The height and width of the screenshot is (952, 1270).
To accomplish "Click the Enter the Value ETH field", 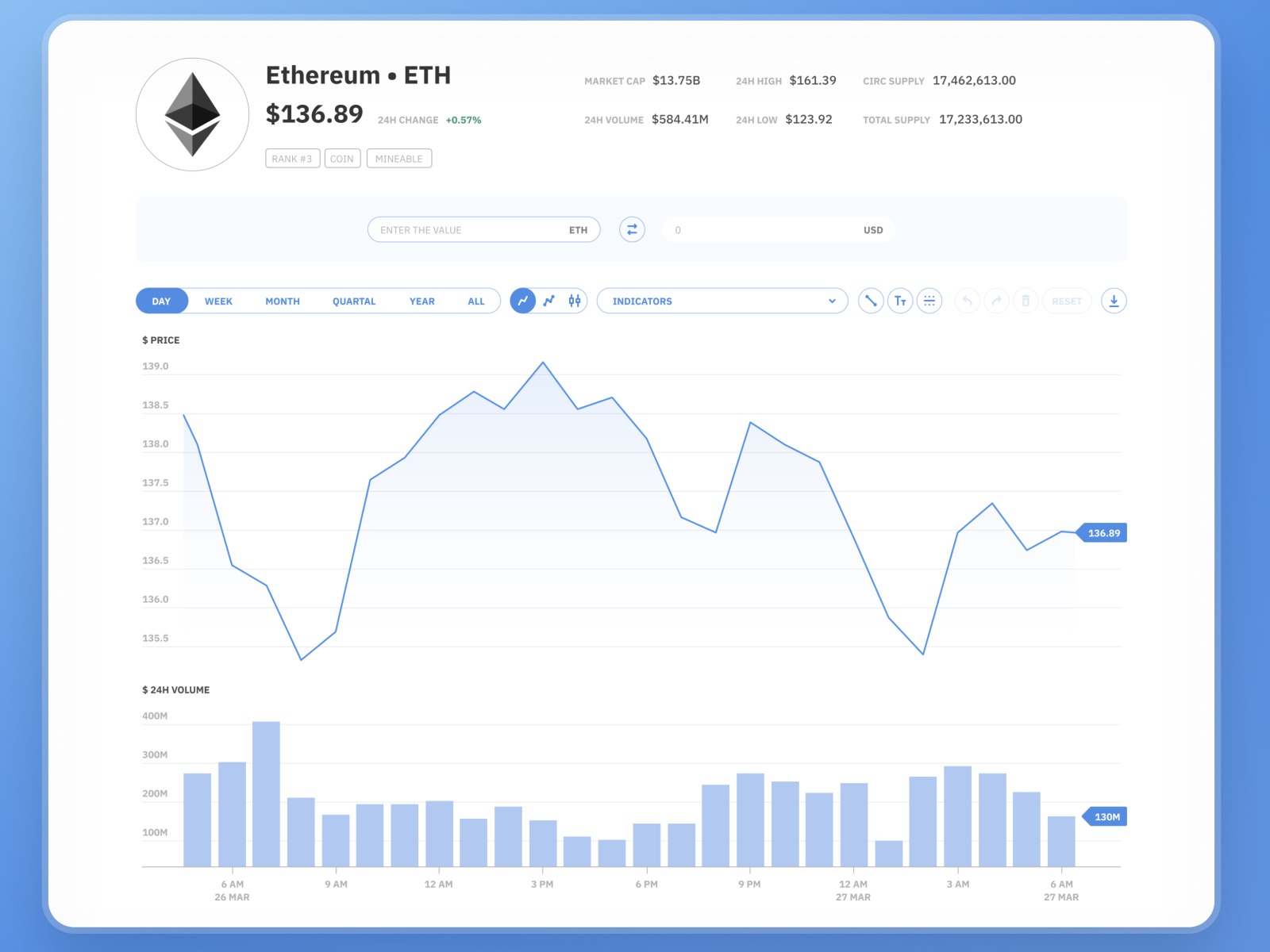I will (x=484, y=230).
